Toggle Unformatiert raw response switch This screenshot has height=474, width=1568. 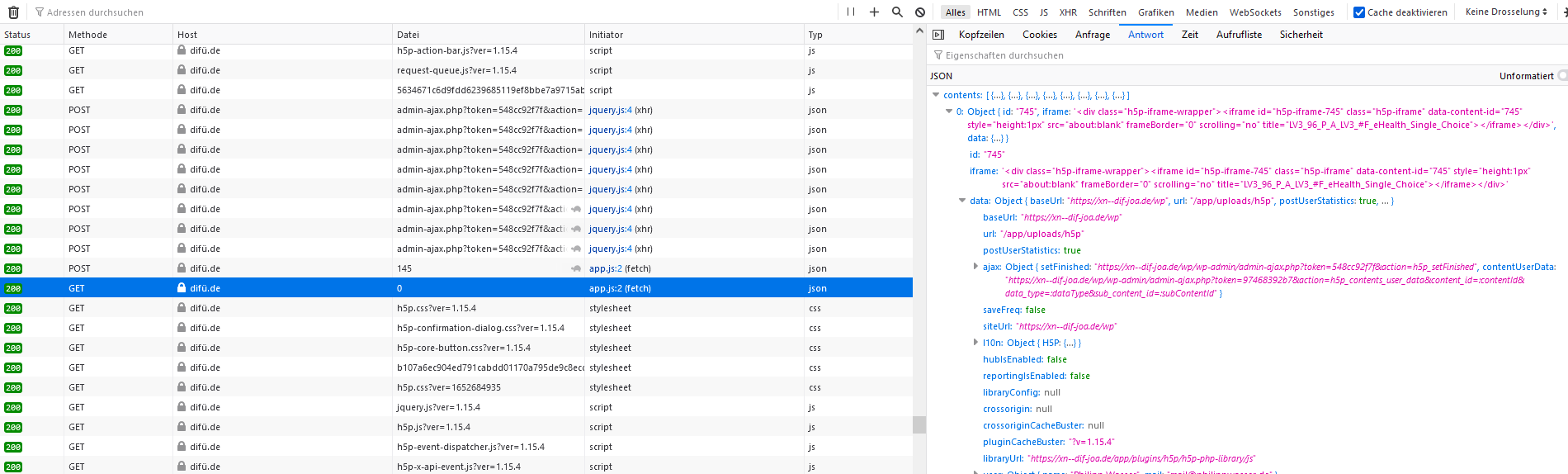tap(1562, 75)
